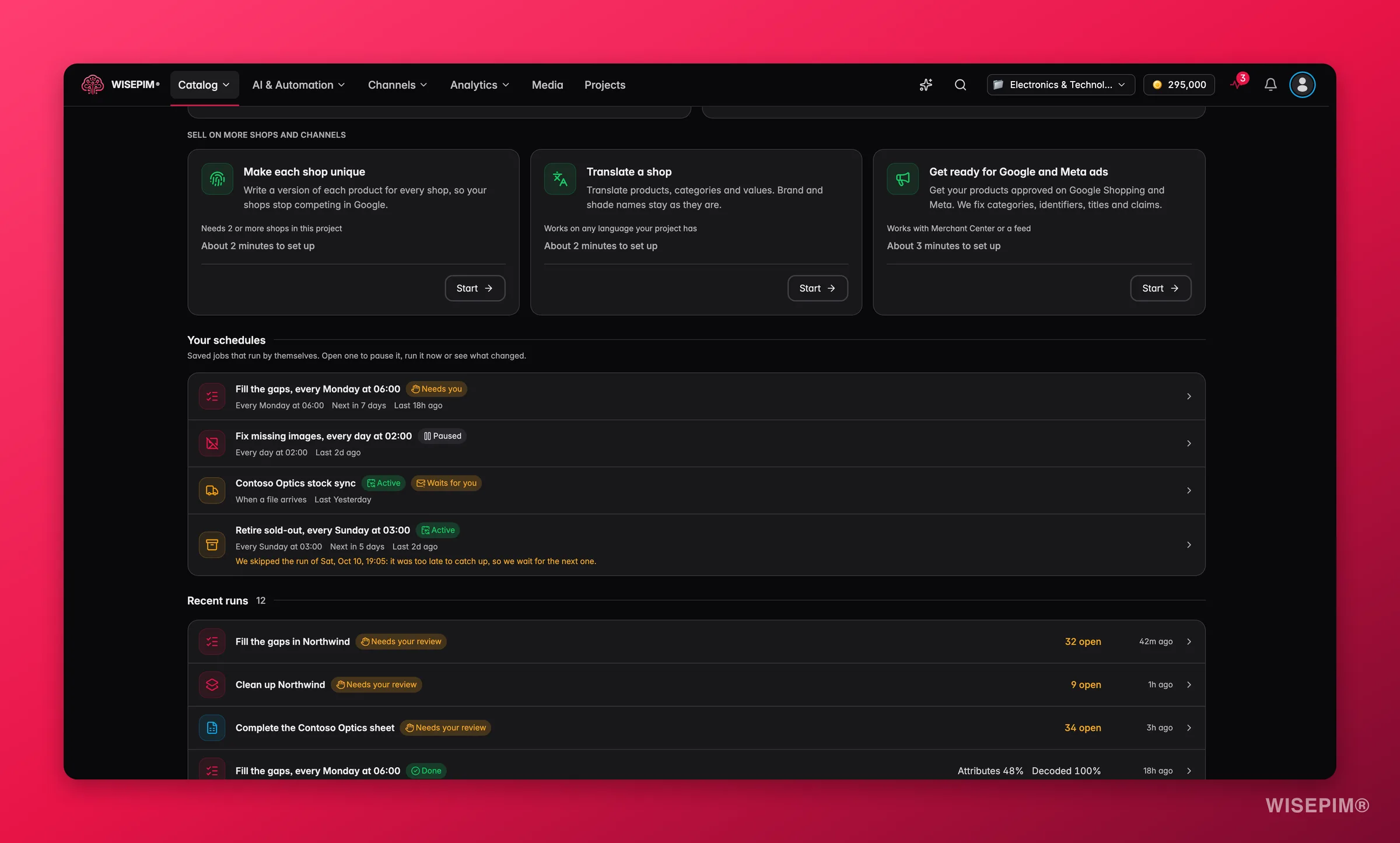The width and height of the screenshot is (1400, 843).
Task: Click the Needs you badge on Fill the gaps
Action: coord(436,389)
